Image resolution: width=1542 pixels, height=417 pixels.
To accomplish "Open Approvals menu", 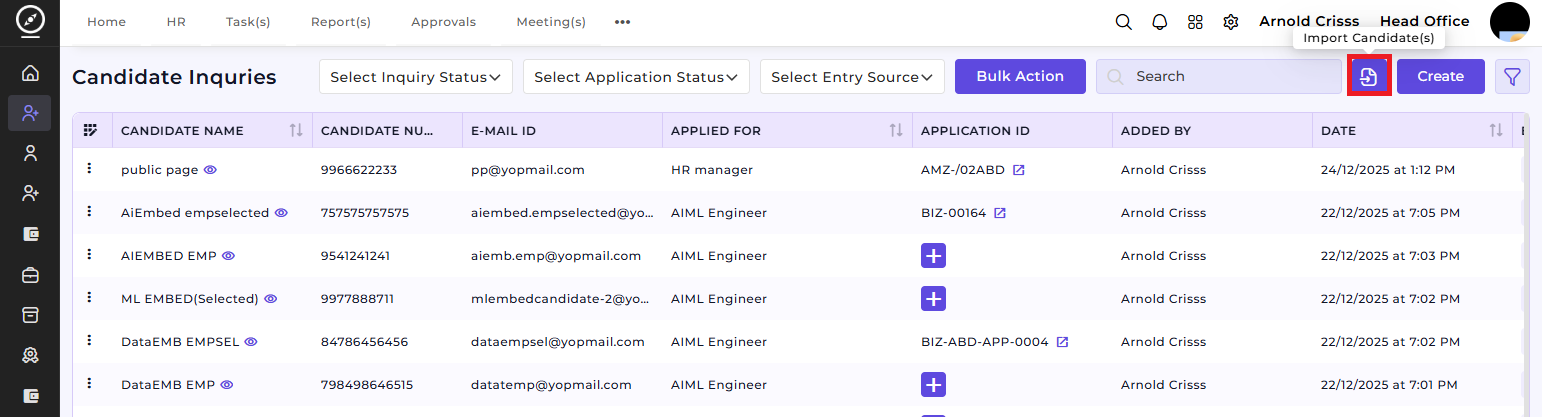I will click(x=444, y=22).
